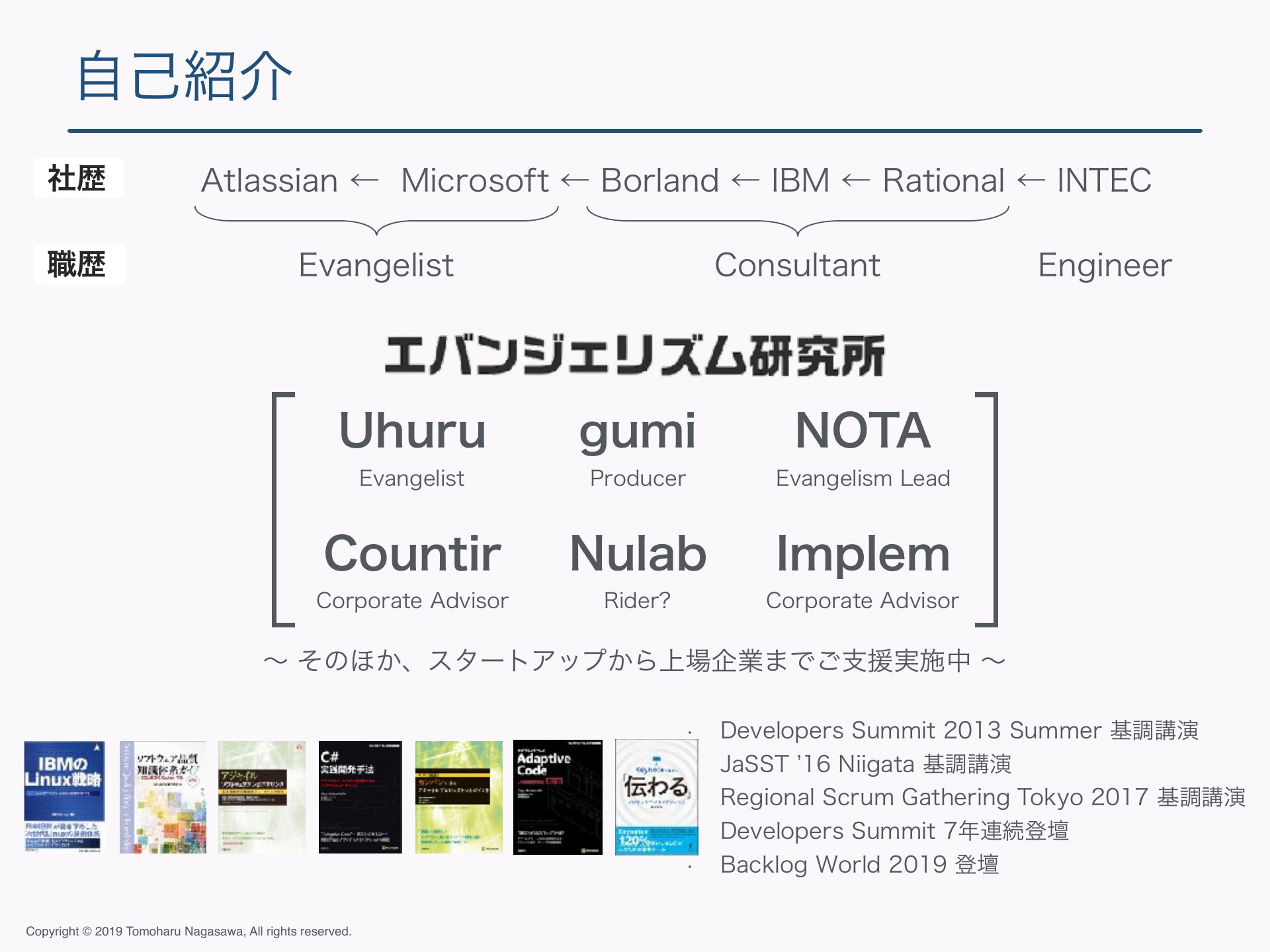Select the Borland company name

[659, 180]
